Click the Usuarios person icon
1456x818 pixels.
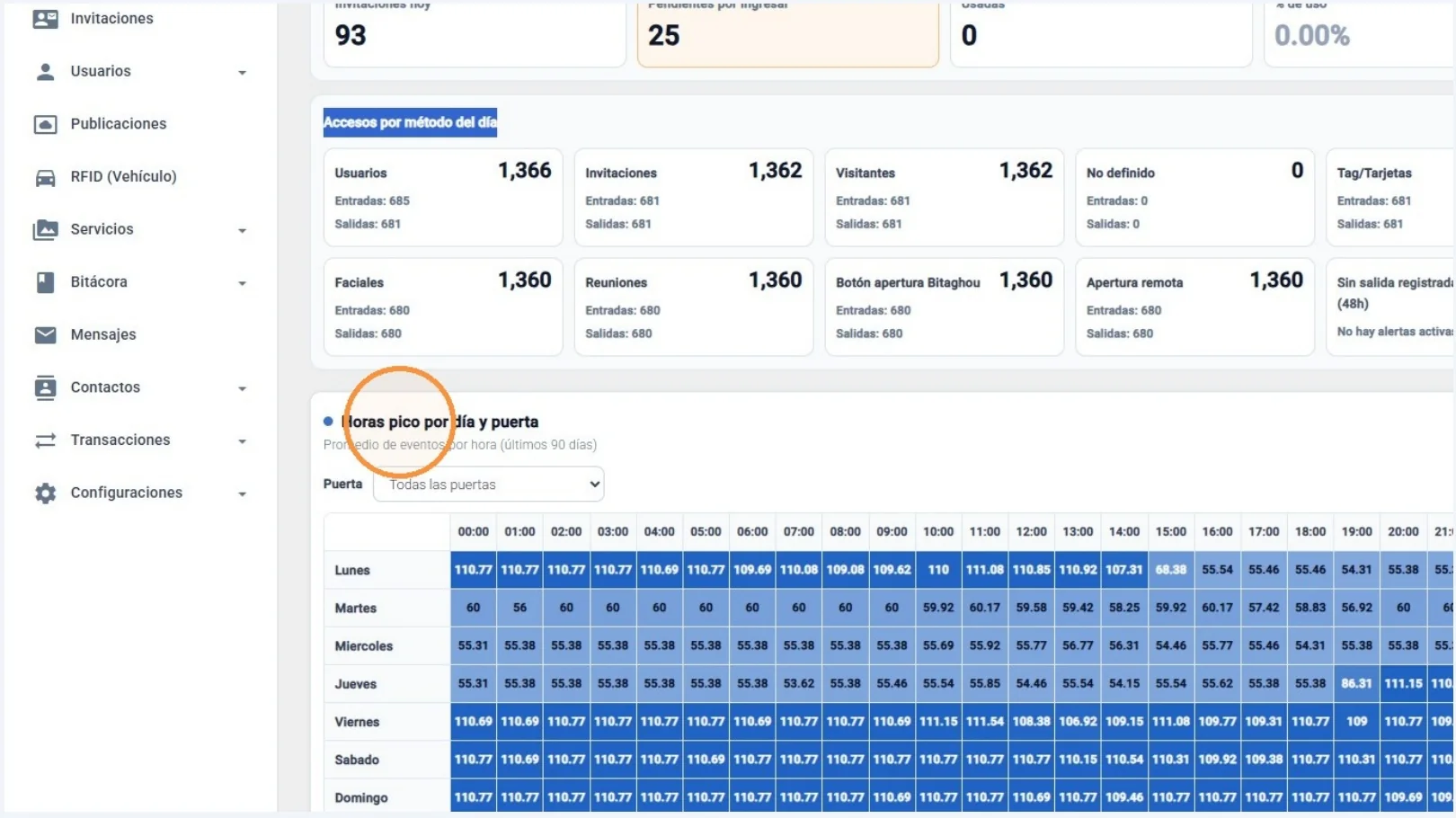(45, 72)
